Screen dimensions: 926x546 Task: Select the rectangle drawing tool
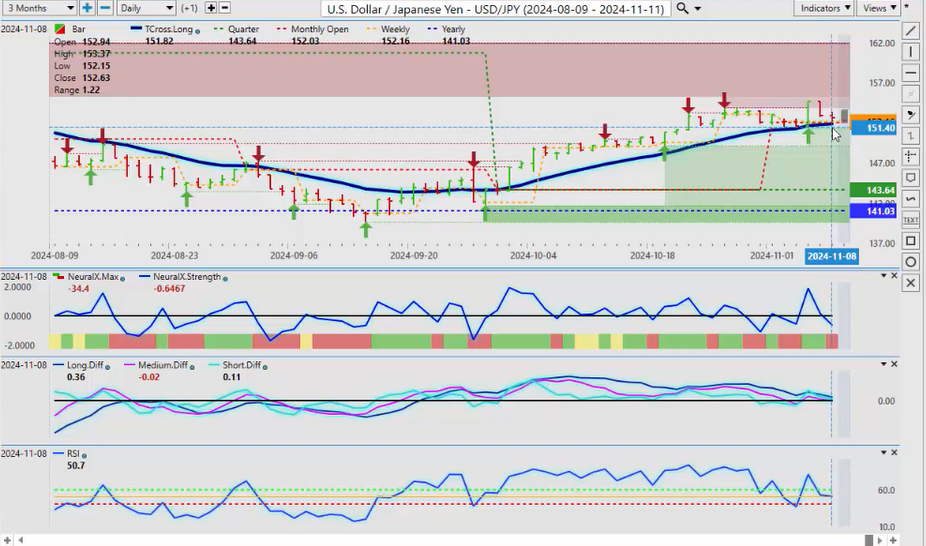tap(911, 241)
